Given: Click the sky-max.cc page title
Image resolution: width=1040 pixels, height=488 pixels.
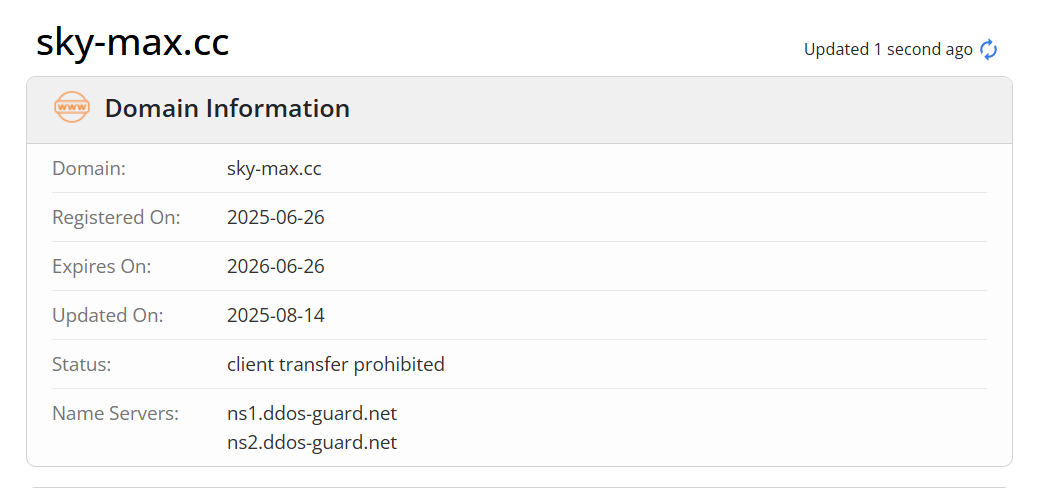Looking at the screenshot, I should [x=133, y=43].
